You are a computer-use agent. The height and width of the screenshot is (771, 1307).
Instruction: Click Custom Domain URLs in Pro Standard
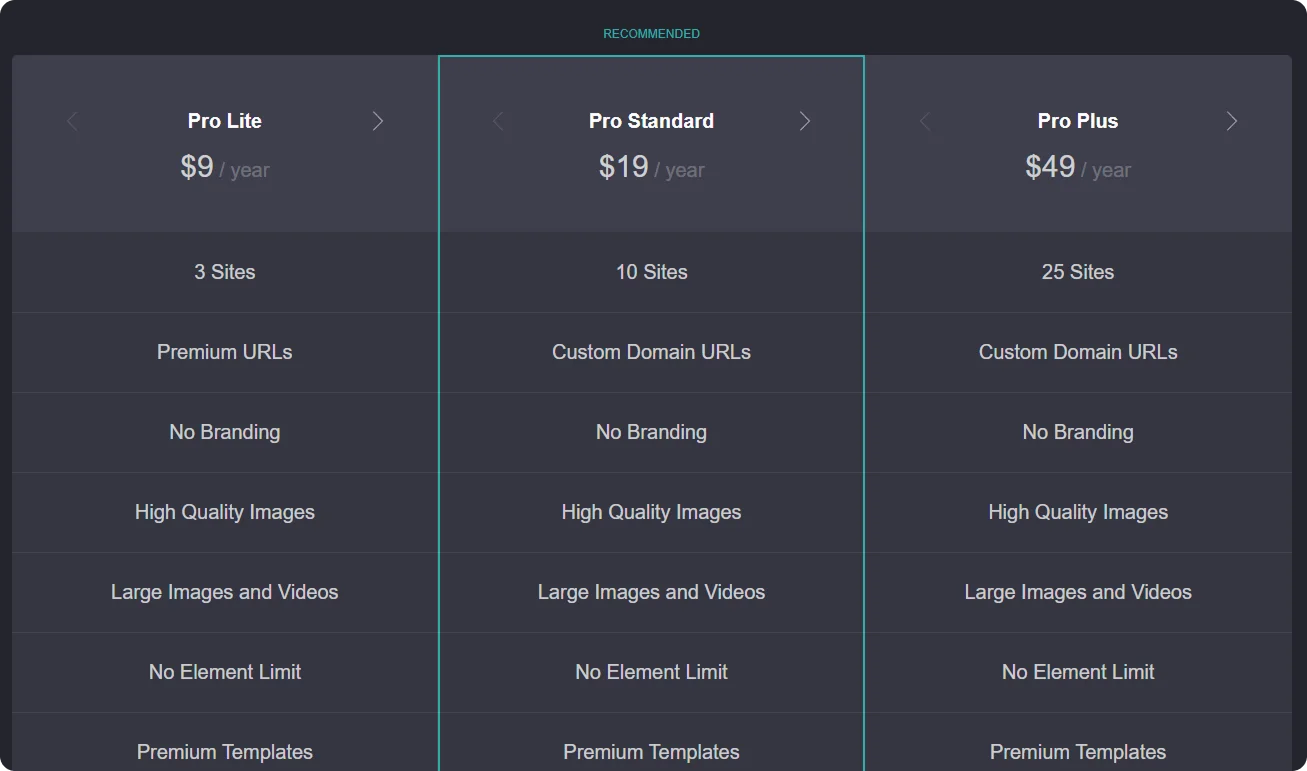[x=652, y=352]
